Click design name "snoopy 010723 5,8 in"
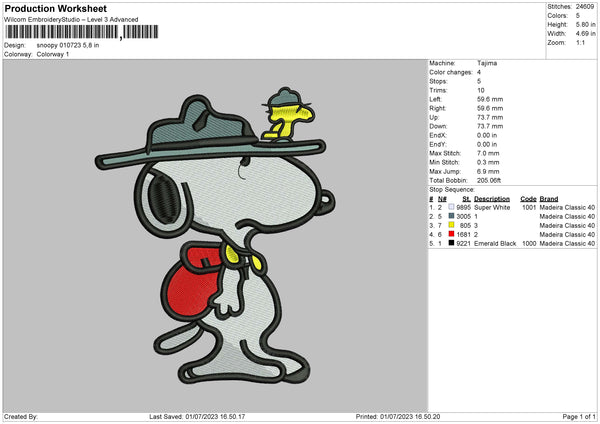600x424 pixels. pyautogui.click(x=68, y=45)
